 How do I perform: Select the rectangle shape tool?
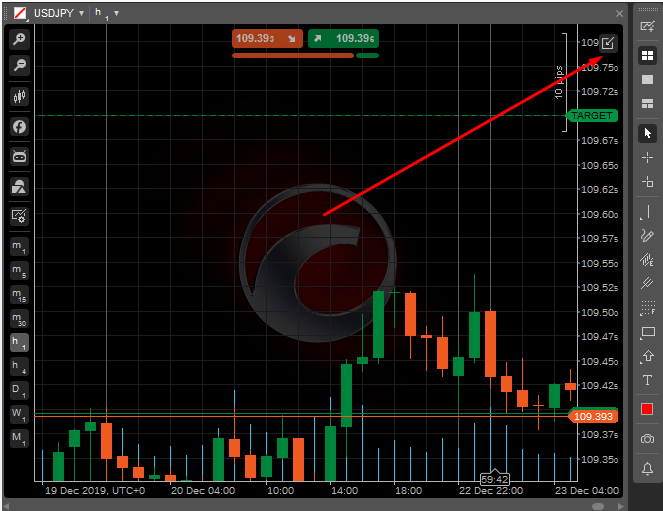coord(647,332)
